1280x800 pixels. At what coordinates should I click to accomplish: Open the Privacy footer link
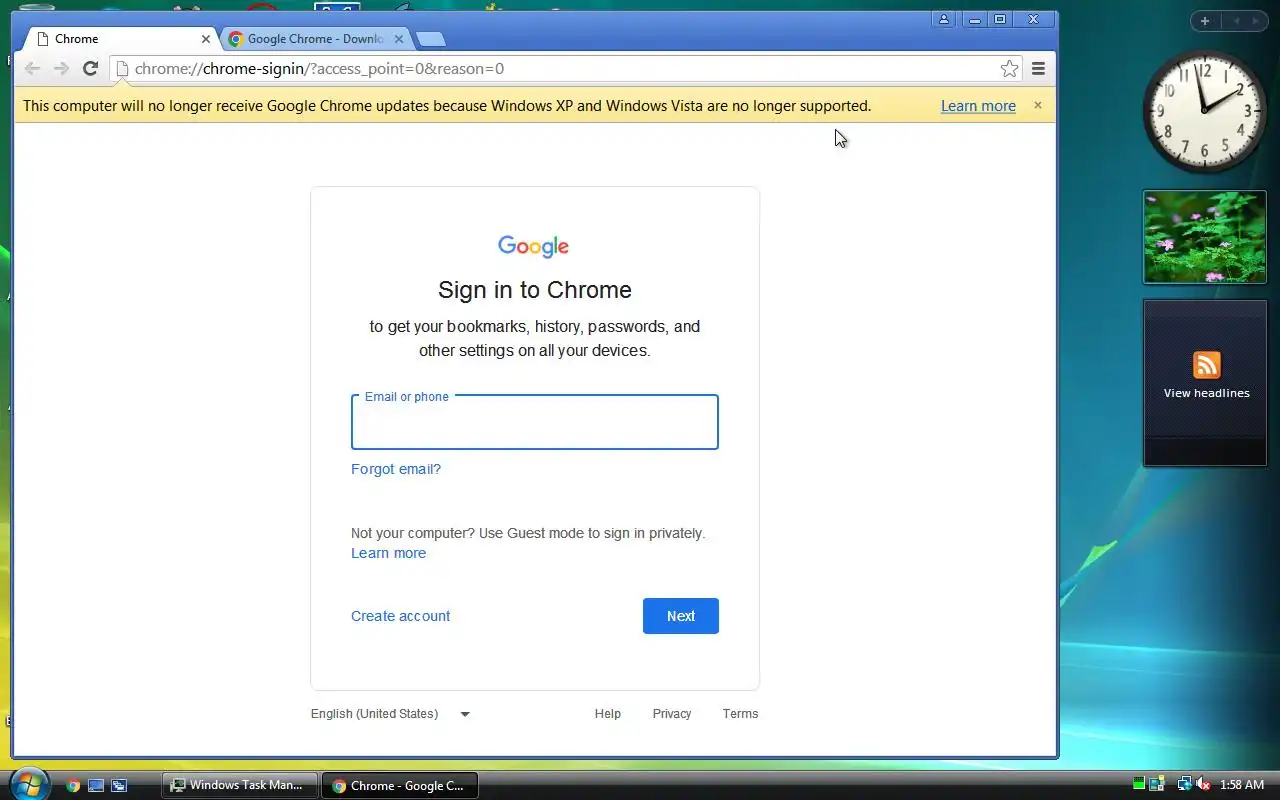point(672,714)
